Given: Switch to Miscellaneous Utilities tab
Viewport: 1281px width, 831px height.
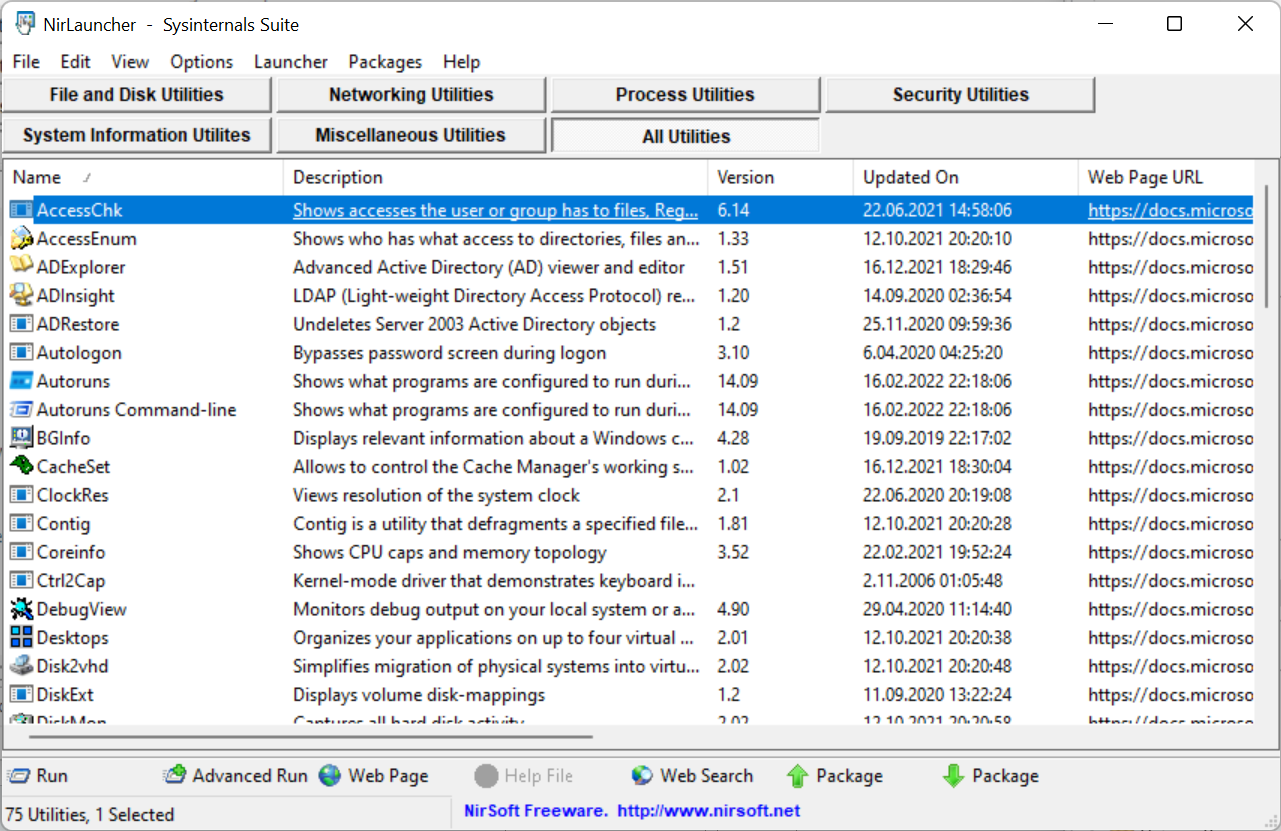Looking at the screenshot, I should tap(411, 135).
